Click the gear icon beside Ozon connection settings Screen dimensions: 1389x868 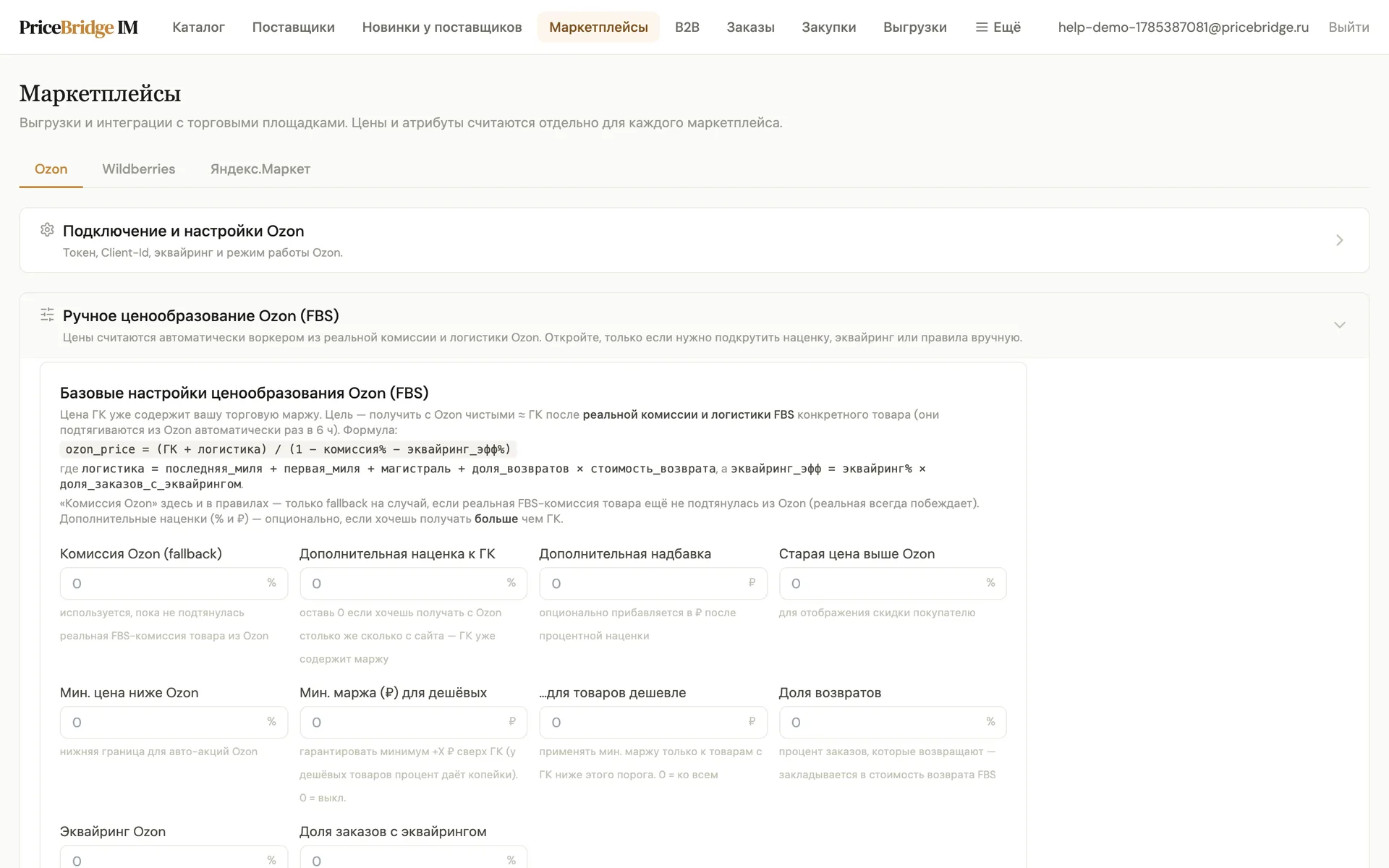47,230
